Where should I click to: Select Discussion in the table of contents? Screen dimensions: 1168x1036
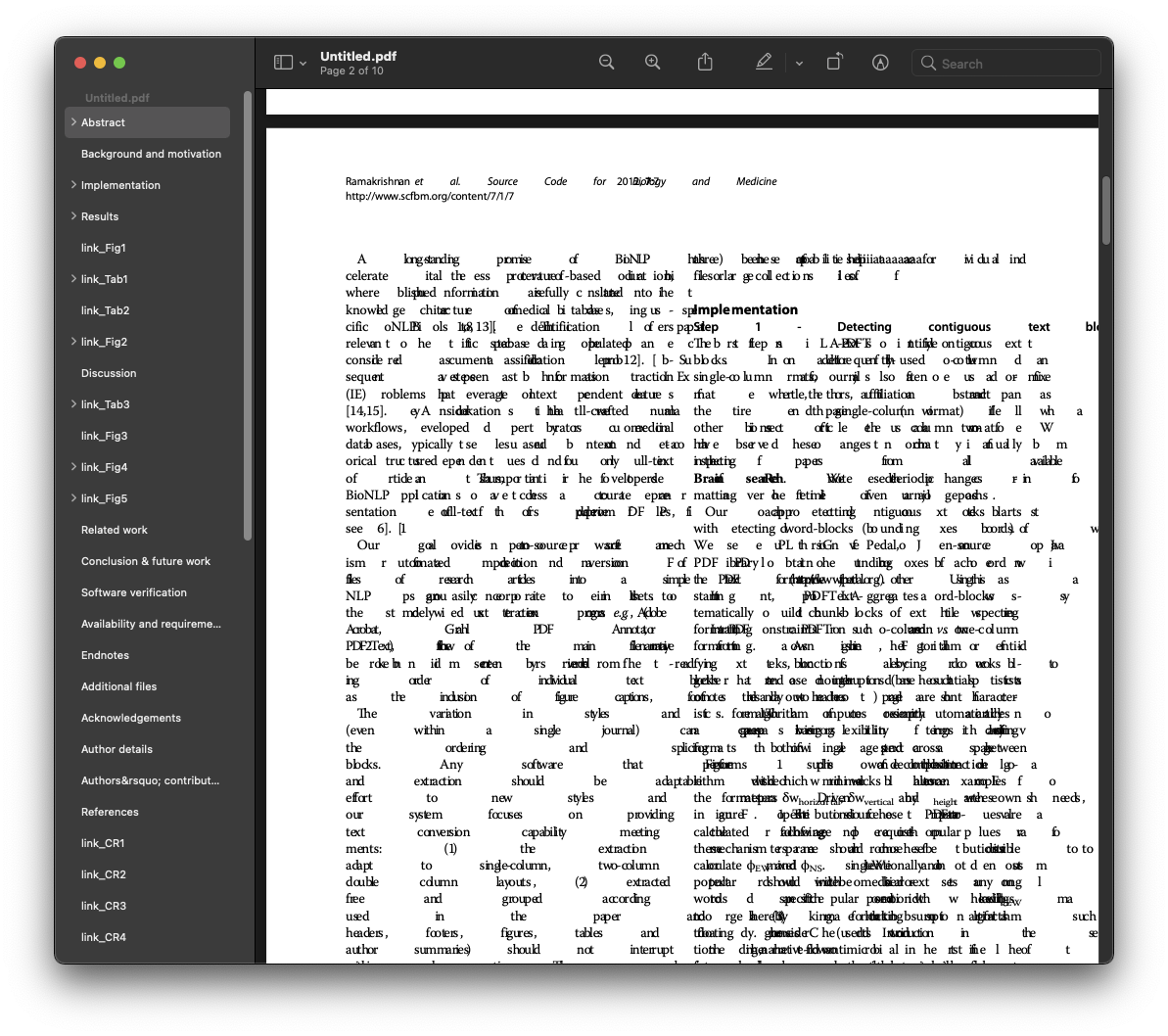click(108, 373)
